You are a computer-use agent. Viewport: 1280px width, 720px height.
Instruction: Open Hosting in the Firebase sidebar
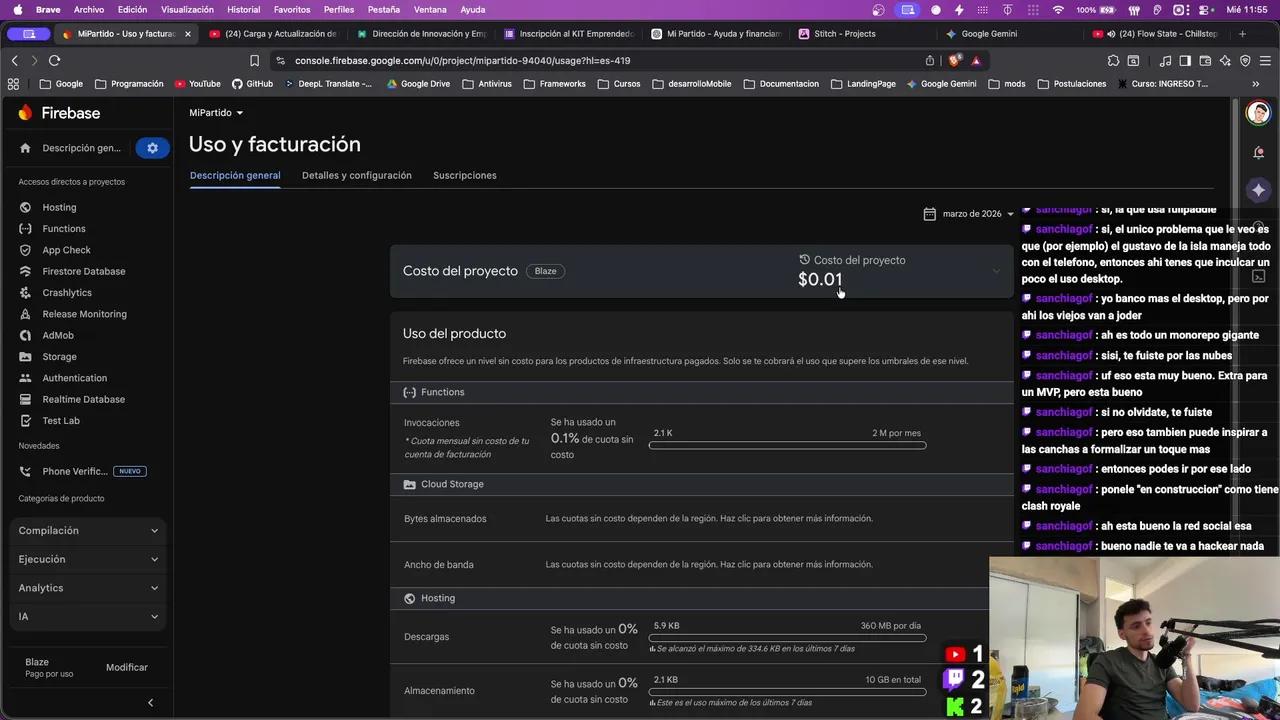pos(59,207)
